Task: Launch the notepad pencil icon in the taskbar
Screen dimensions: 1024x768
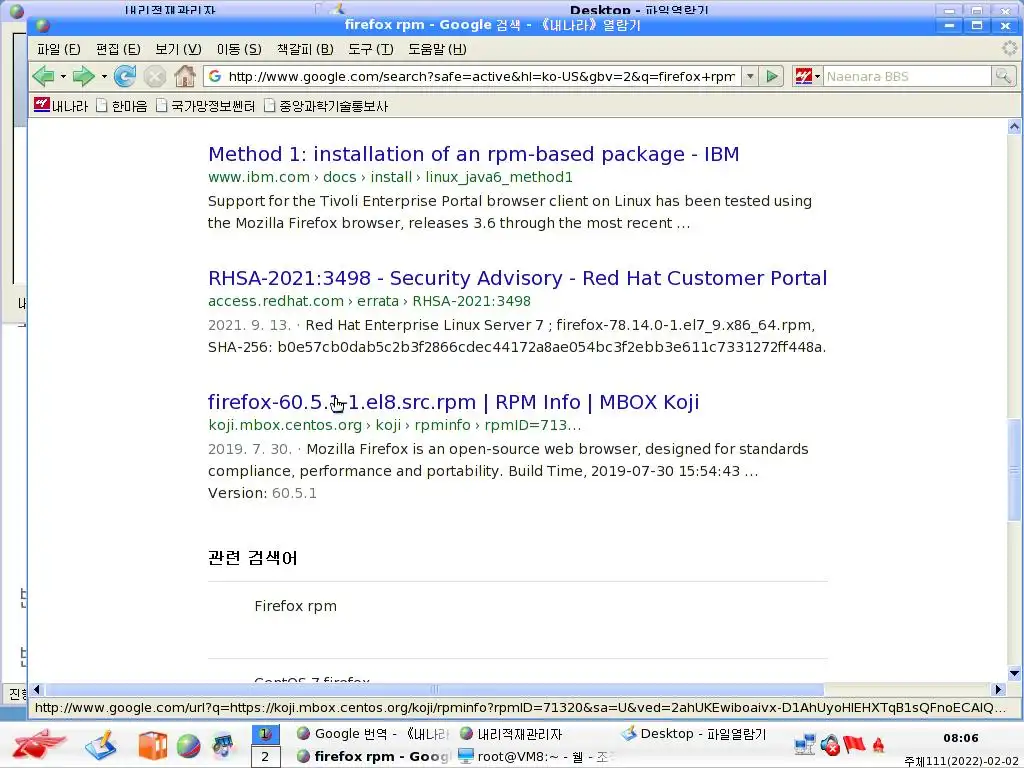Action: (101, 745)
